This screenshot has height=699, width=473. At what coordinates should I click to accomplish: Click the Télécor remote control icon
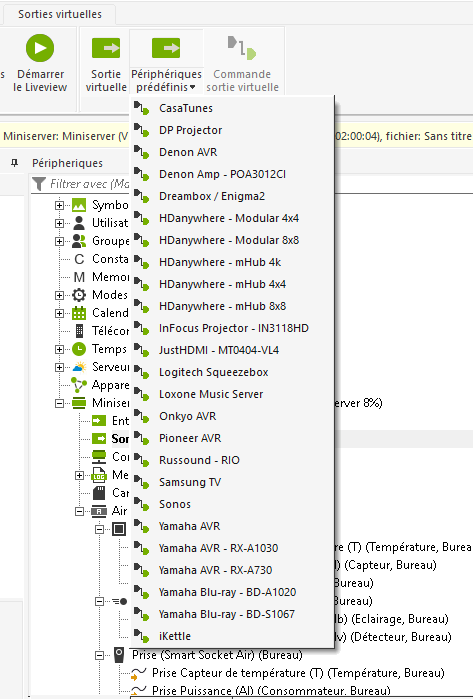(79, 331)
